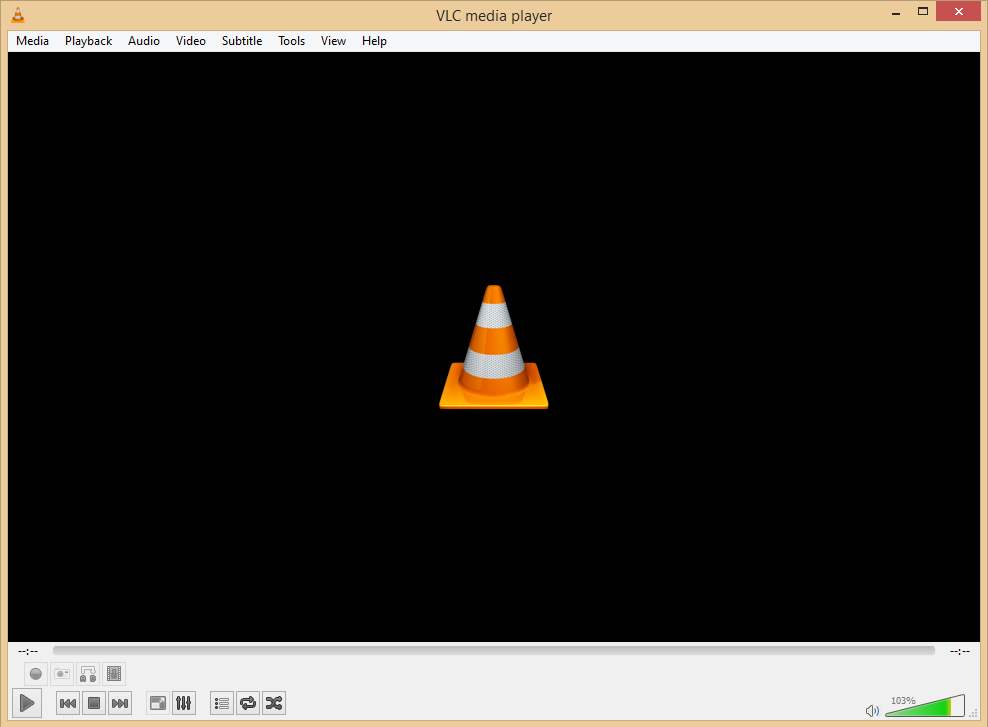Toggle random shuffle playback
Image resolution: width=988 pixels, height=727 pixels.
point(274,703)
